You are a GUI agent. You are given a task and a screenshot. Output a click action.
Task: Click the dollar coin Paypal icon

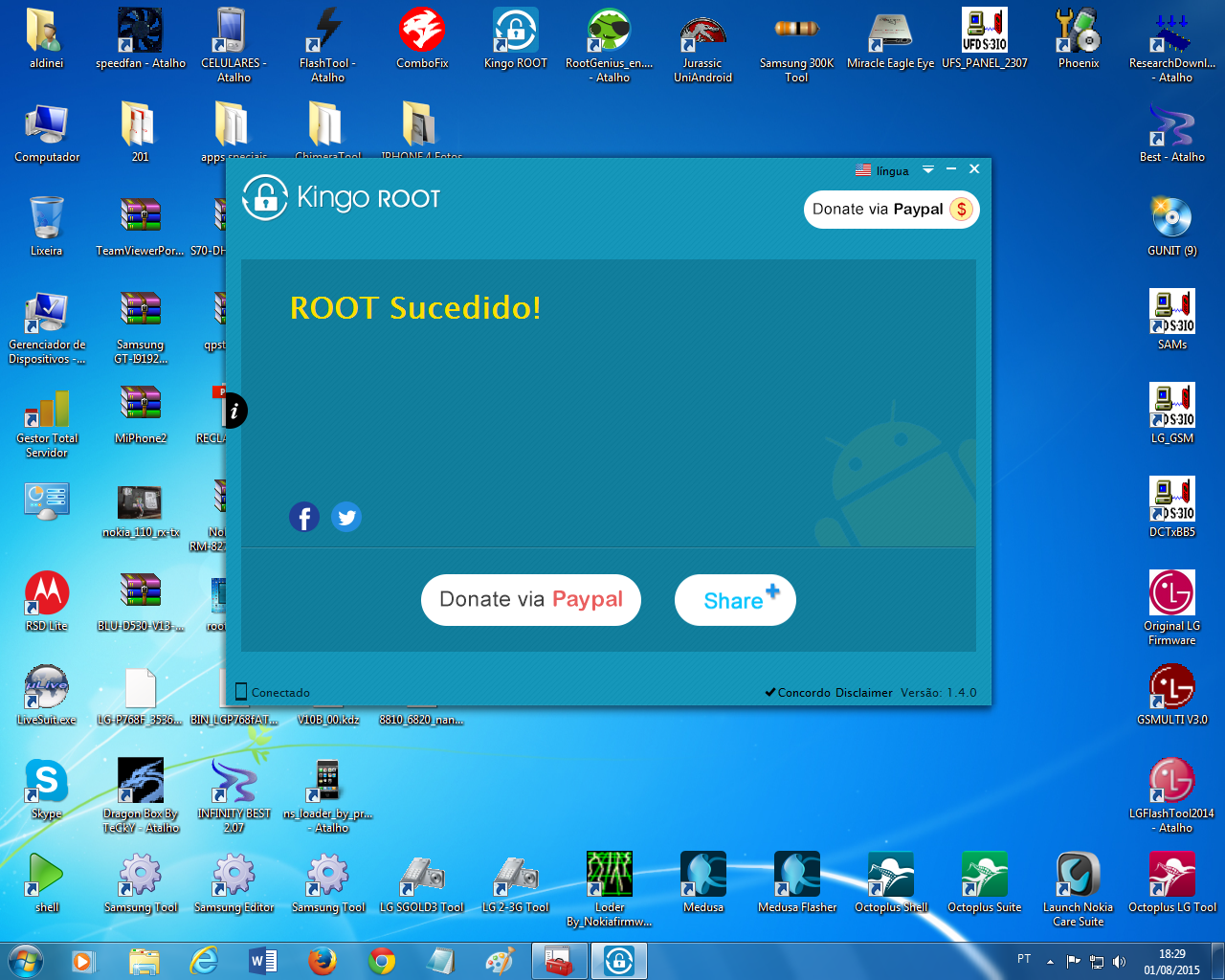tap(962, 210)
